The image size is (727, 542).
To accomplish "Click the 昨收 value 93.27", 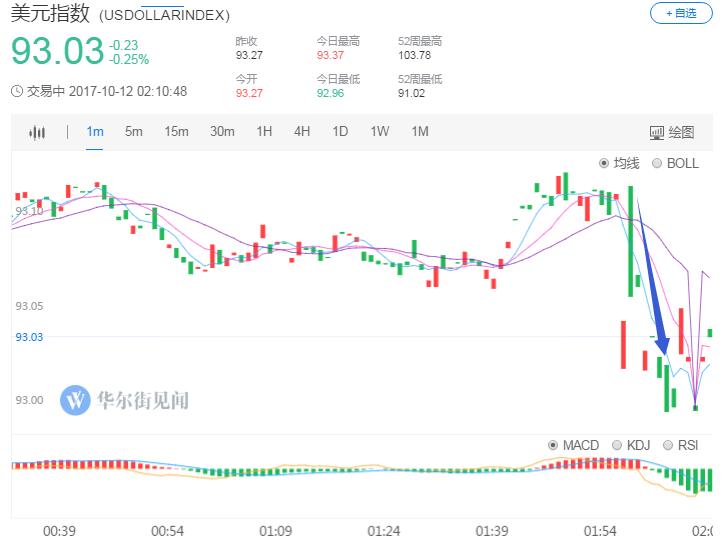I will point(249,55).
